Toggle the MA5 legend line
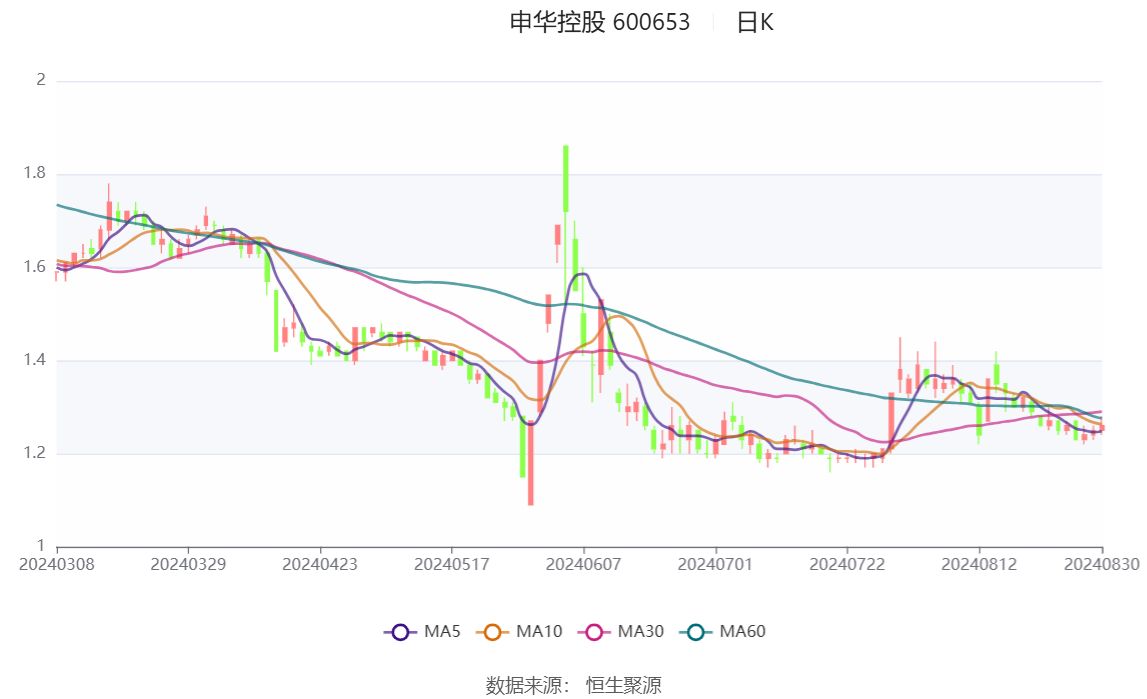This screenshot has width=1147, height=699. coord(422,632)
